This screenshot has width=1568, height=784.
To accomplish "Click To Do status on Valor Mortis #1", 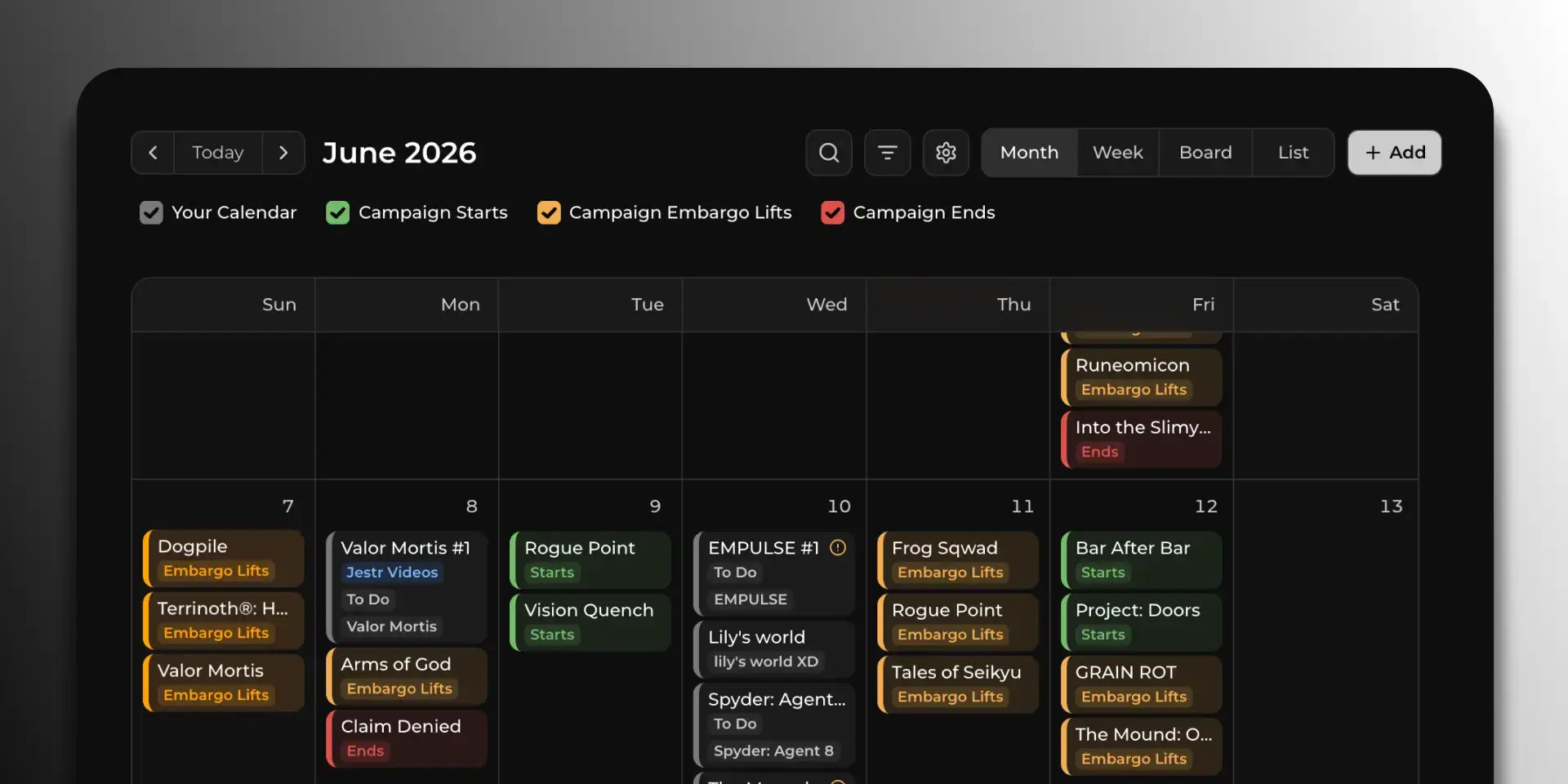I will [x=367, y=599].
